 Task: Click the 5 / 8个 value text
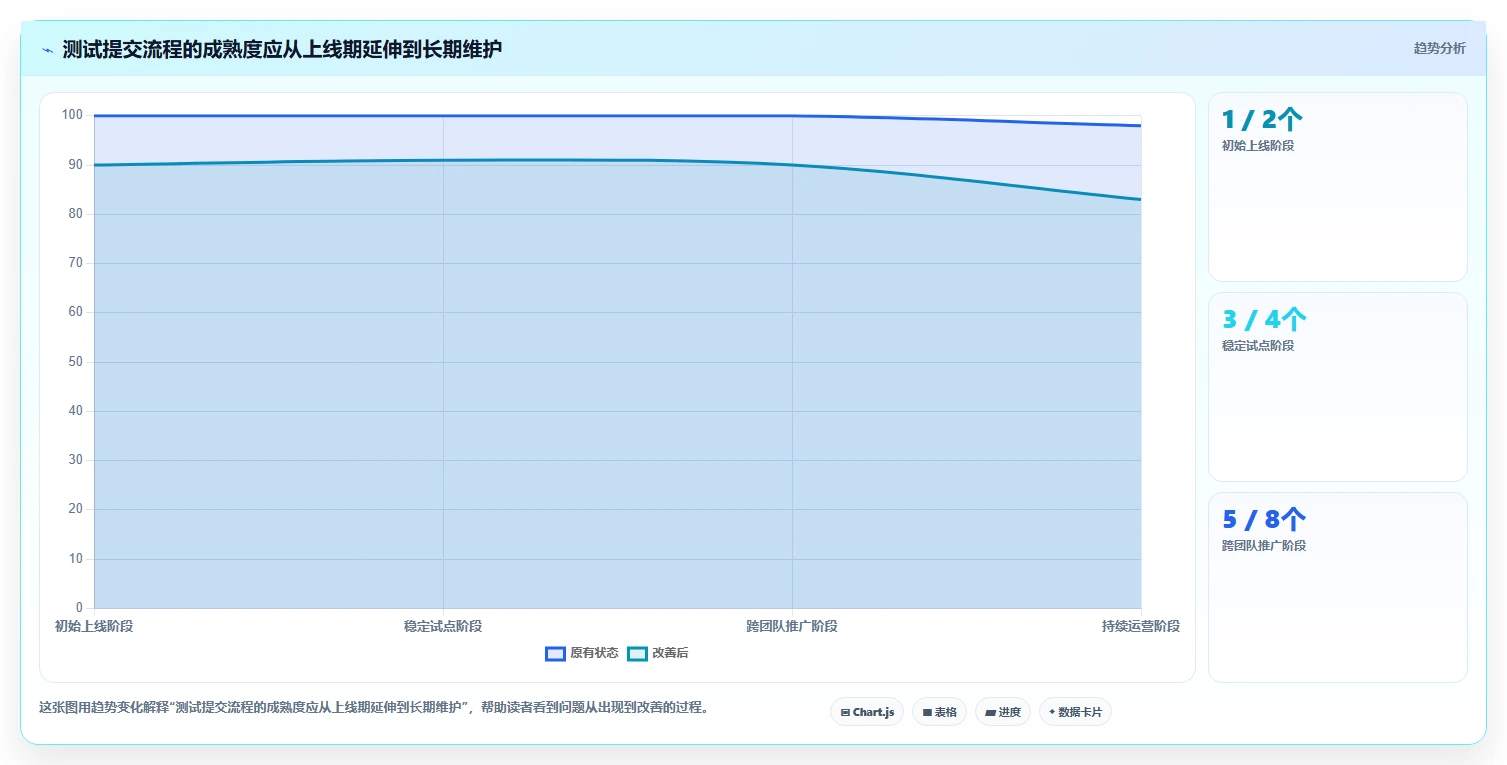[x=1264, y=520]
